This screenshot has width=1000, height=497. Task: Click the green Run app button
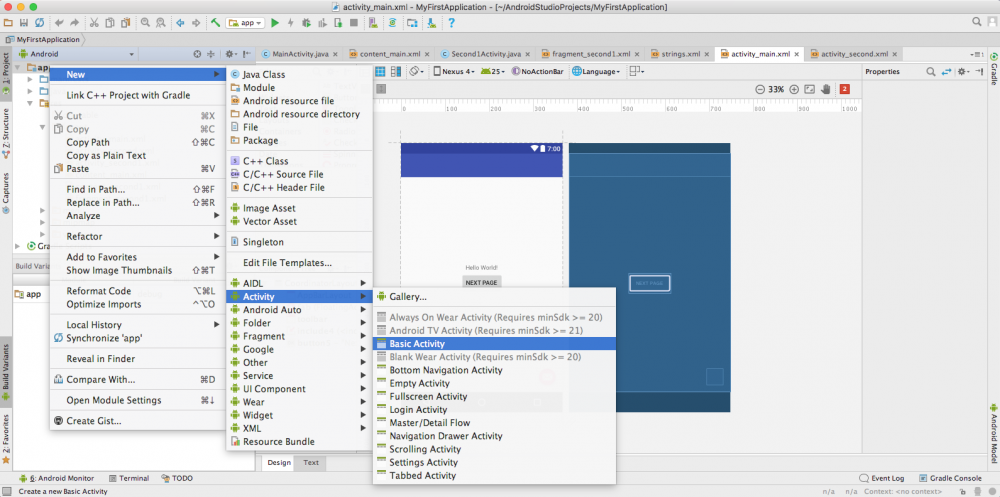pos(275,21)
